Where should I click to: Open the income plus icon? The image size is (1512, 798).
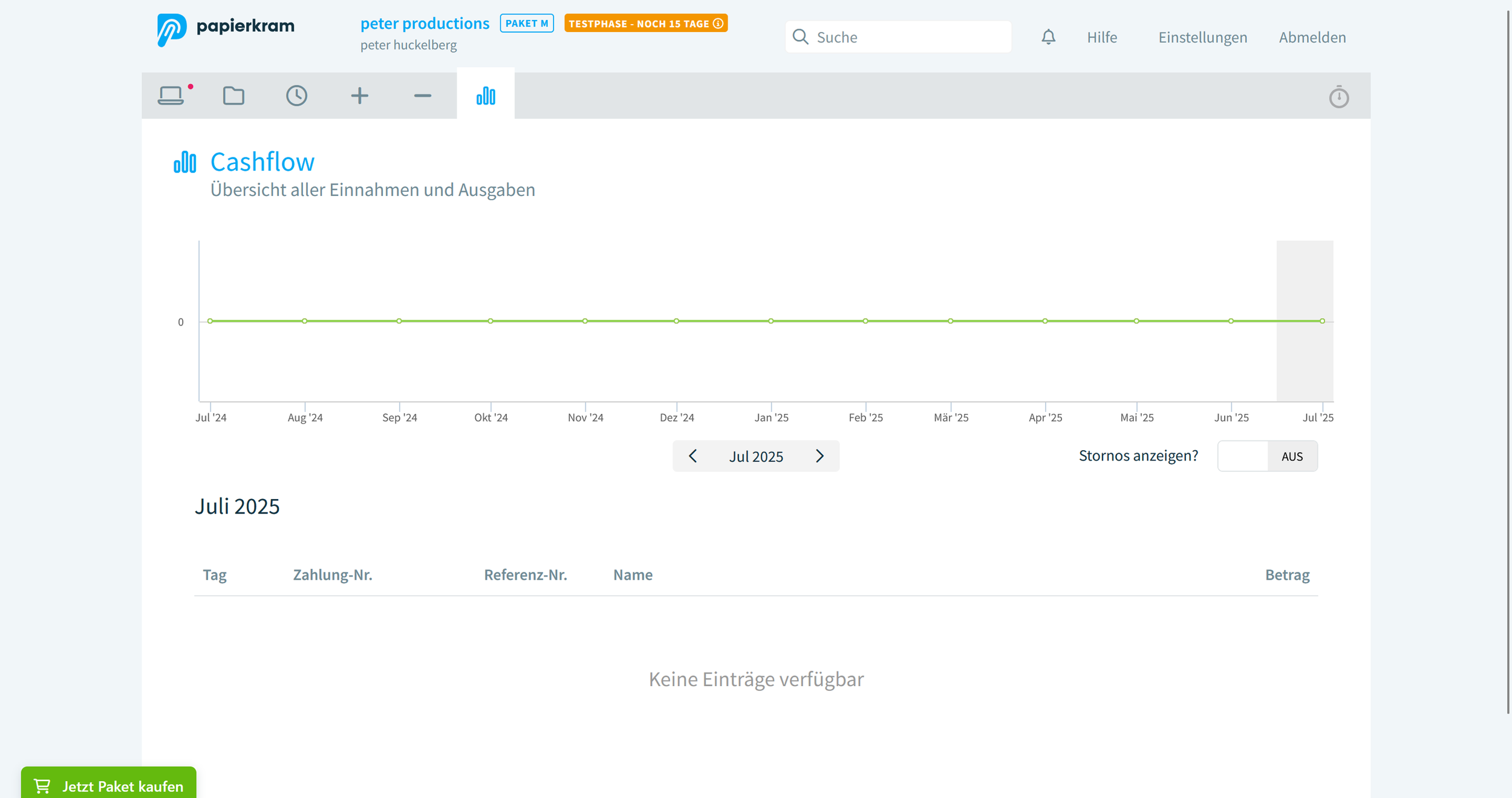(359, 96)
